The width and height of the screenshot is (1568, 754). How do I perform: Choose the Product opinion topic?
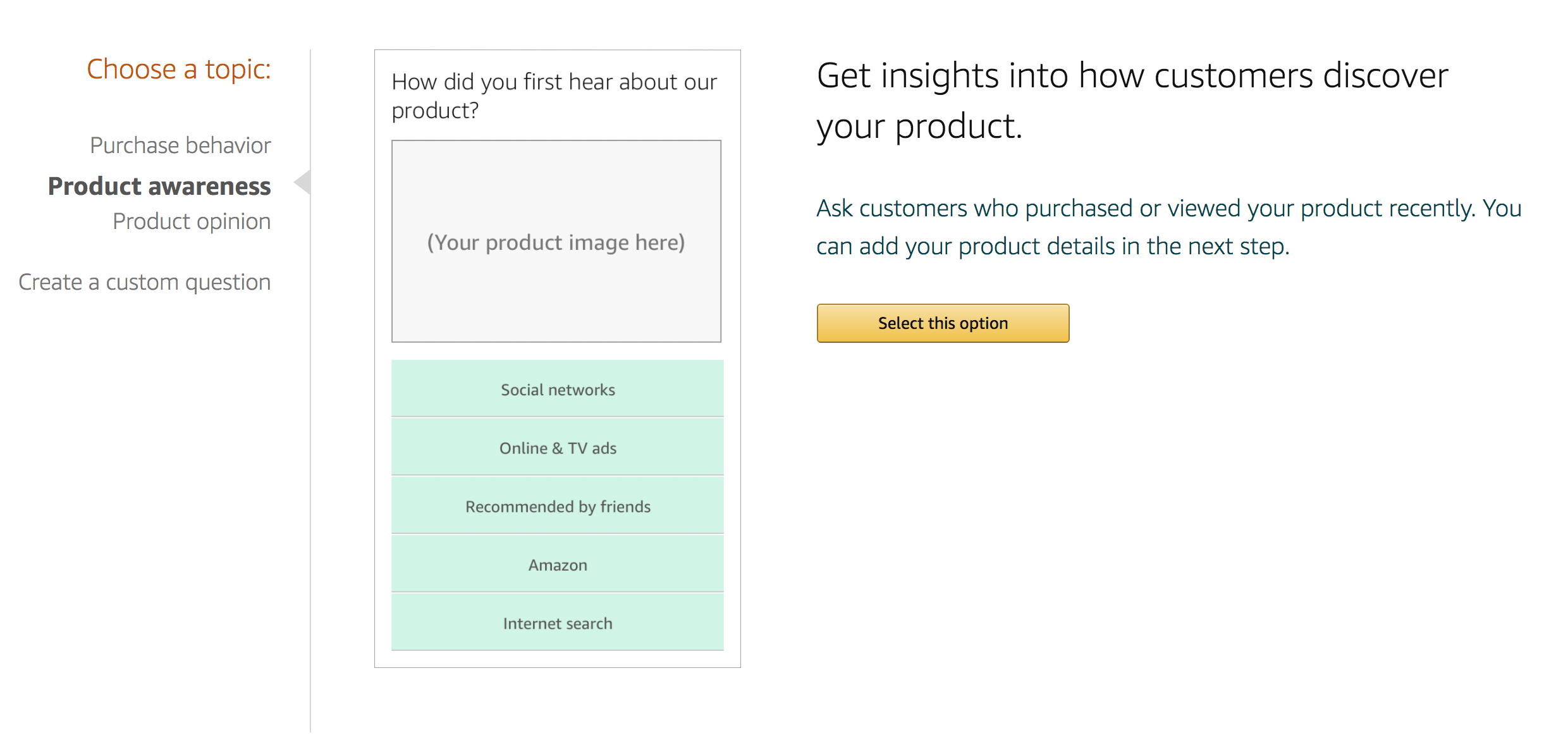[192, 221]
